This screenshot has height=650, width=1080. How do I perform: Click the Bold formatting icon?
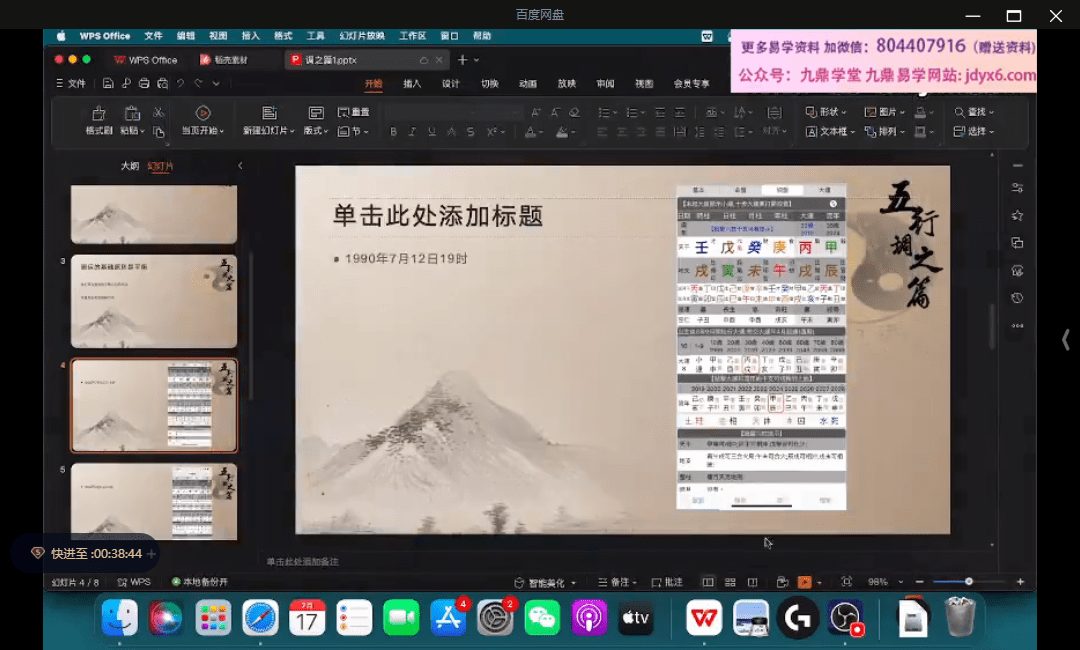(x=393, y=132)
